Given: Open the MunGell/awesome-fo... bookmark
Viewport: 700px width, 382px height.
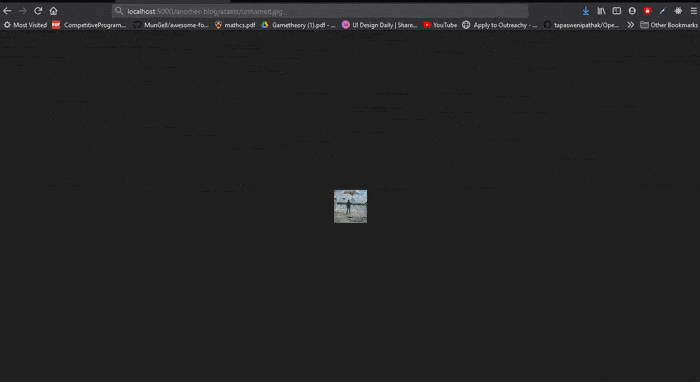Looking at the screenshot, I should 171,25.
